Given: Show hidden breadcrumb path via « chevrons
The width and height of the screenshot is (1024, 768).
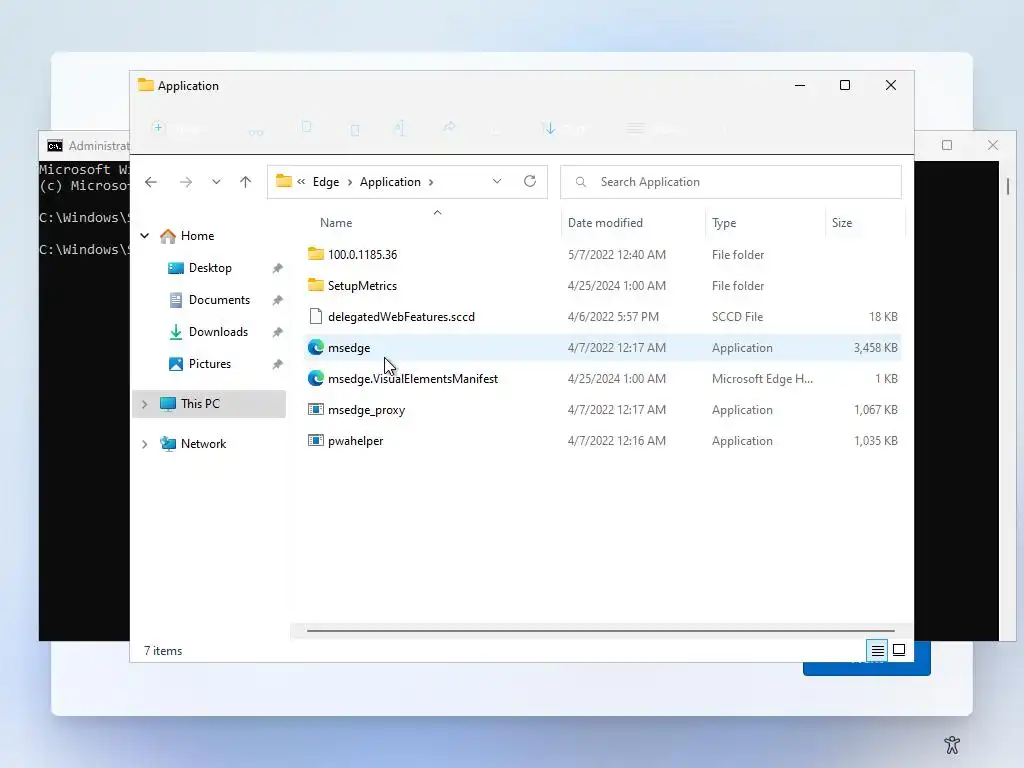Looking at the screenshot, I should pos(301,182).
